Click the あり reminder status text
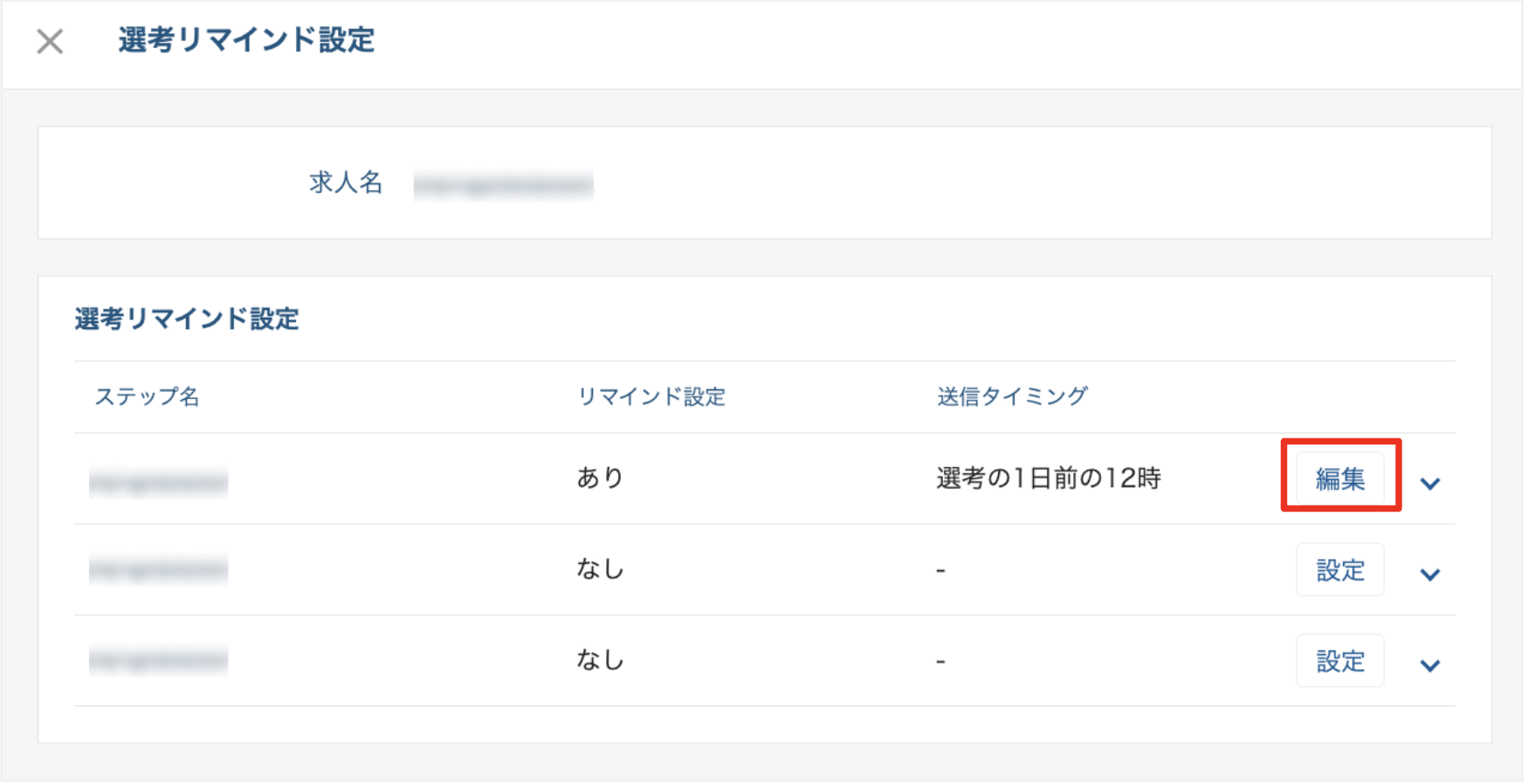This screenshot has height=784, width=1528. (x=598, y=477)
